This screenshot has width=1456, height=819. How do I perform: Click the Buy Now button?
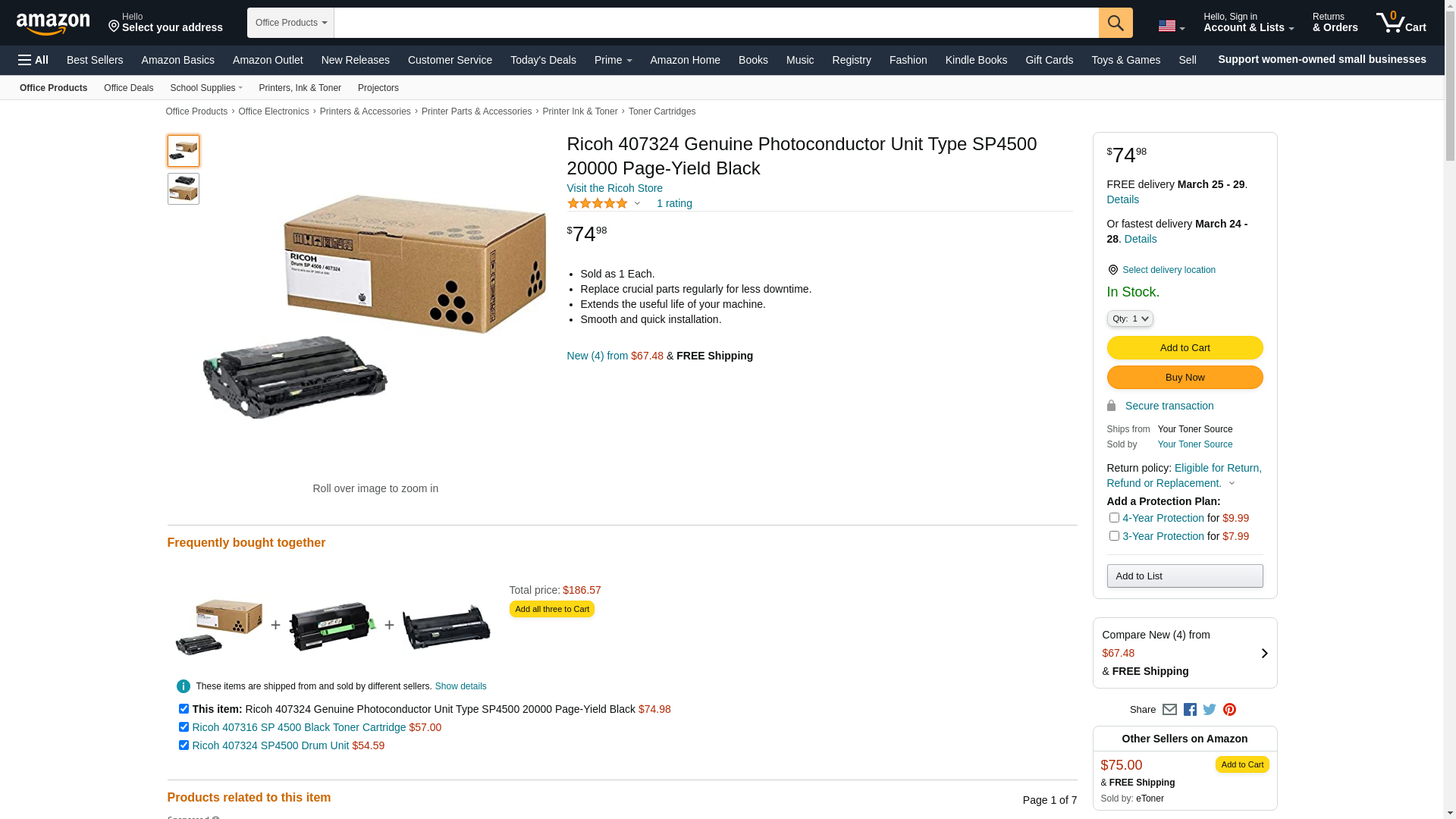[x=1185, y=378]
